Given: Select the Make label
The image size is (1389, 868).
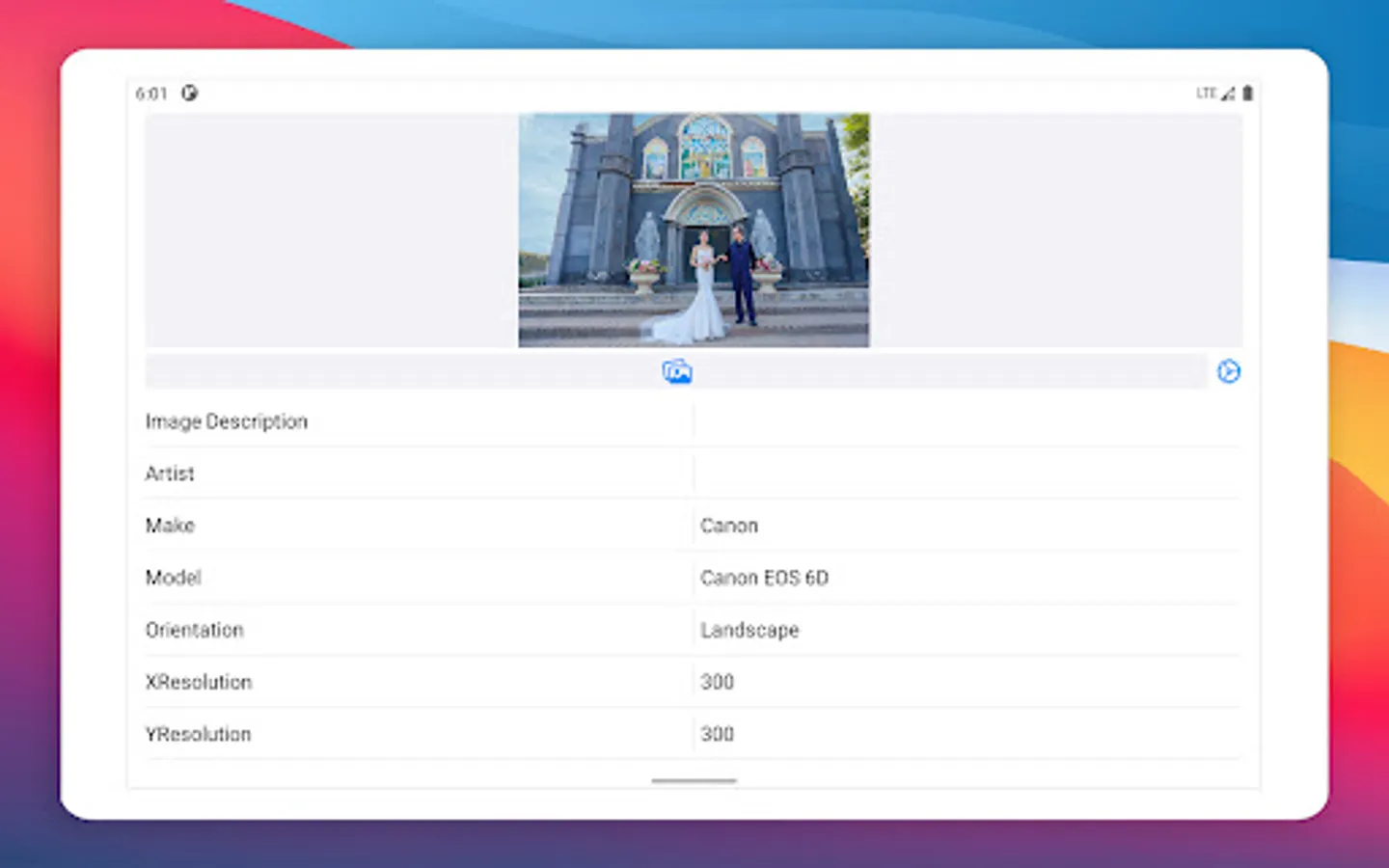Looking at the screenshot, I should click(170, 526).
